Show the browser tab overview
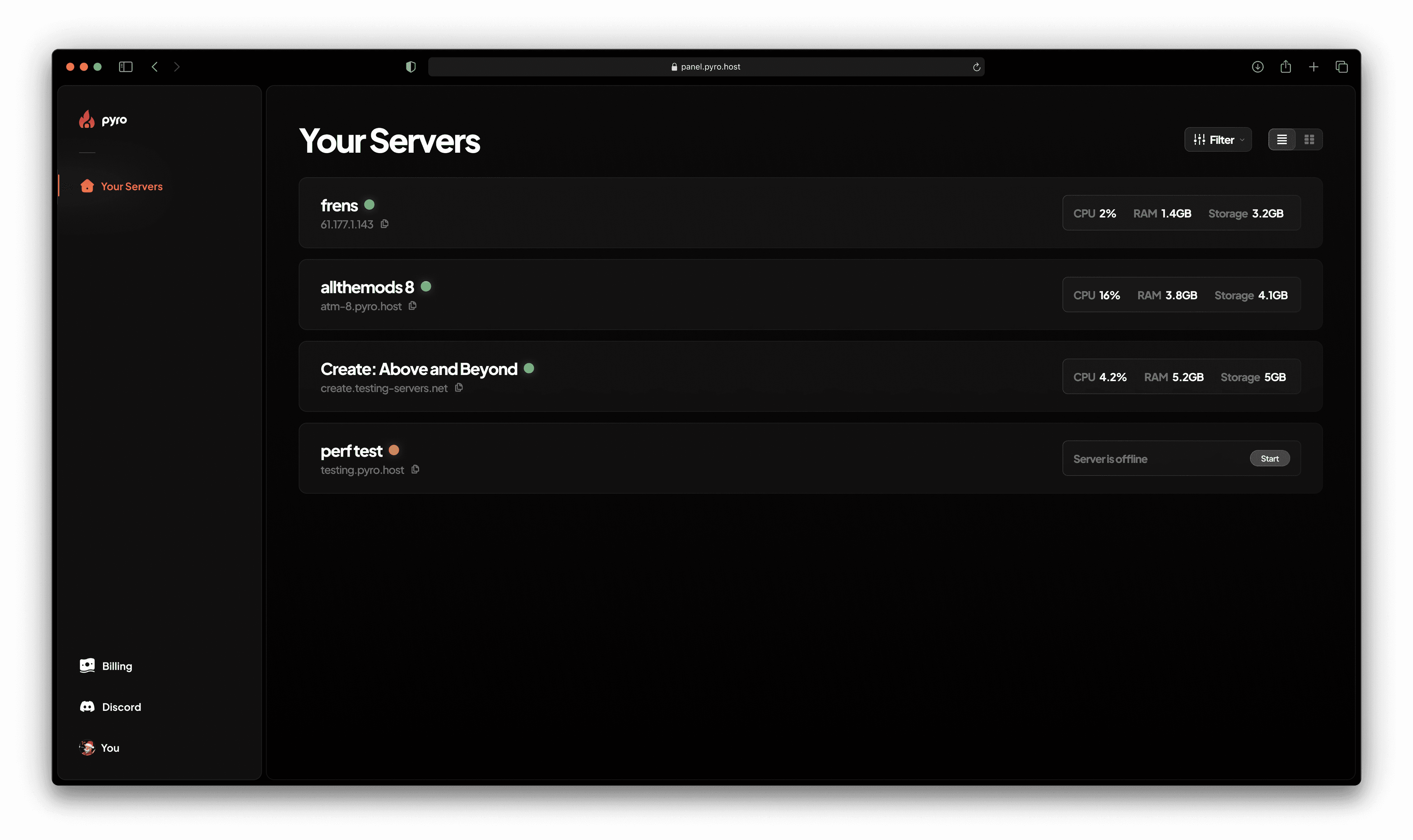The image size is (1413, 840). point(1341,67)
